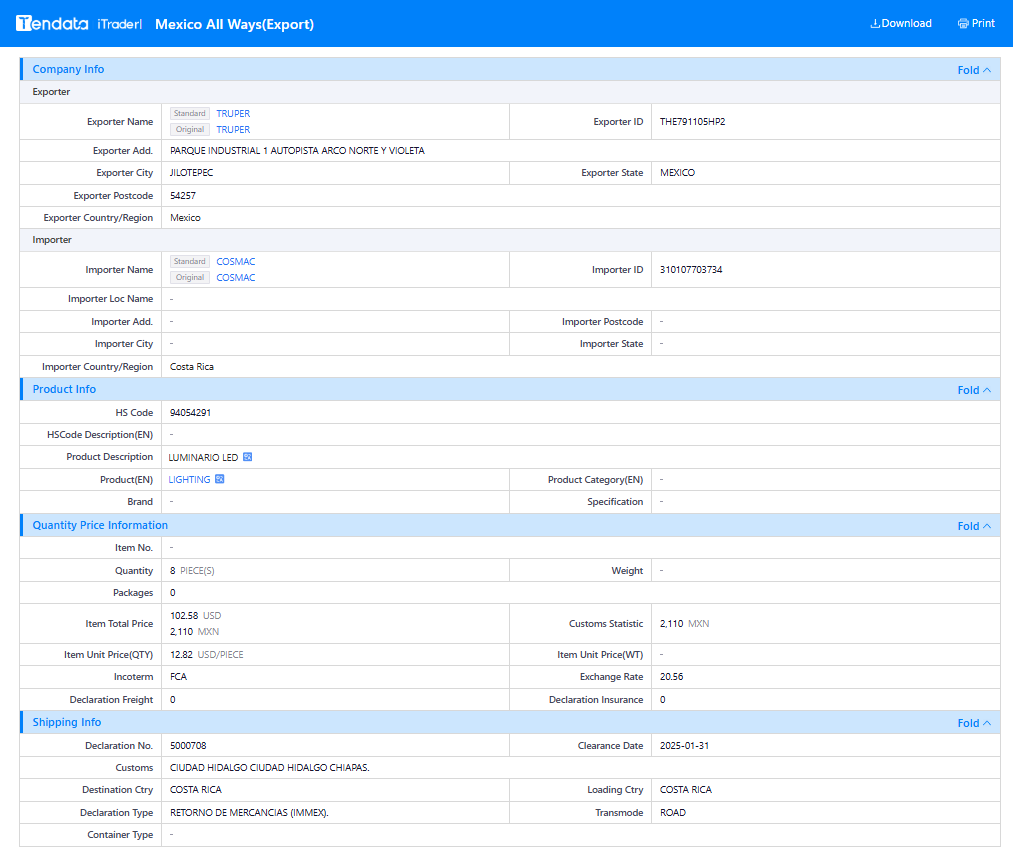Click Loading Ctry value COSTA RICA
1013x864 pixels.
tap(685, 790)
